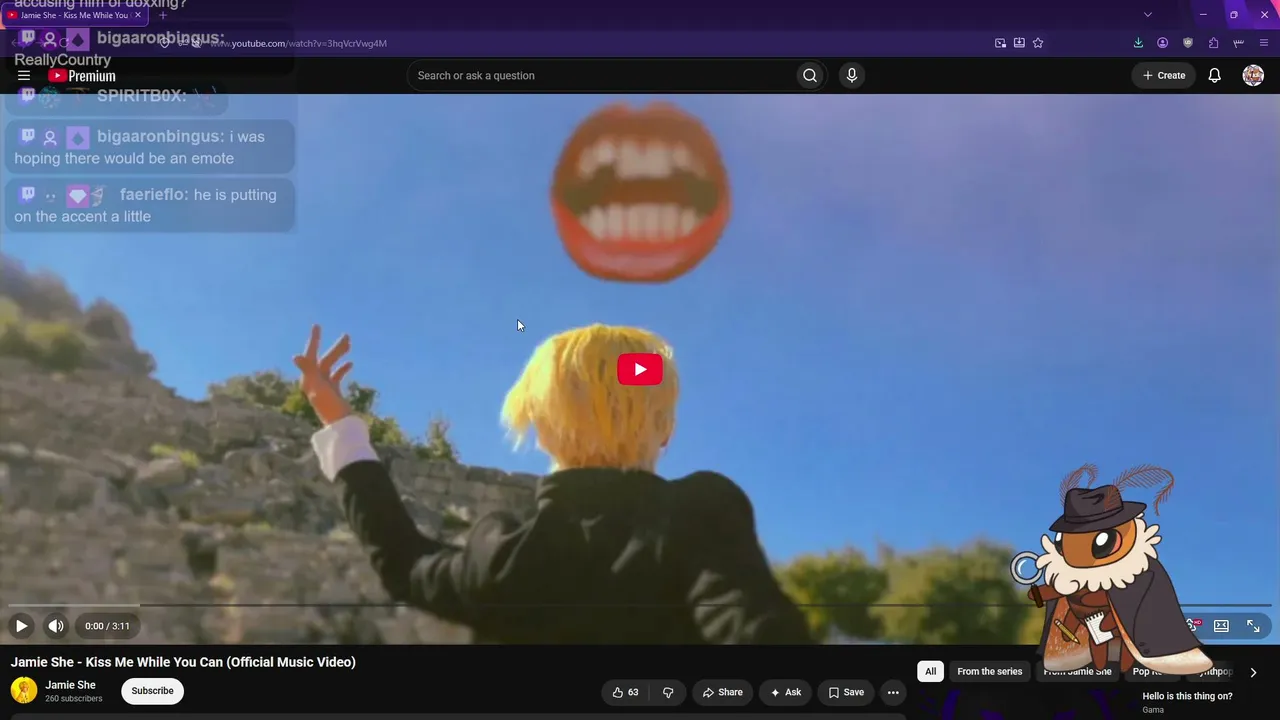Viewport: 1280px width, 720px height.
Task: Mute the video volume
Action: pos(56,626)
